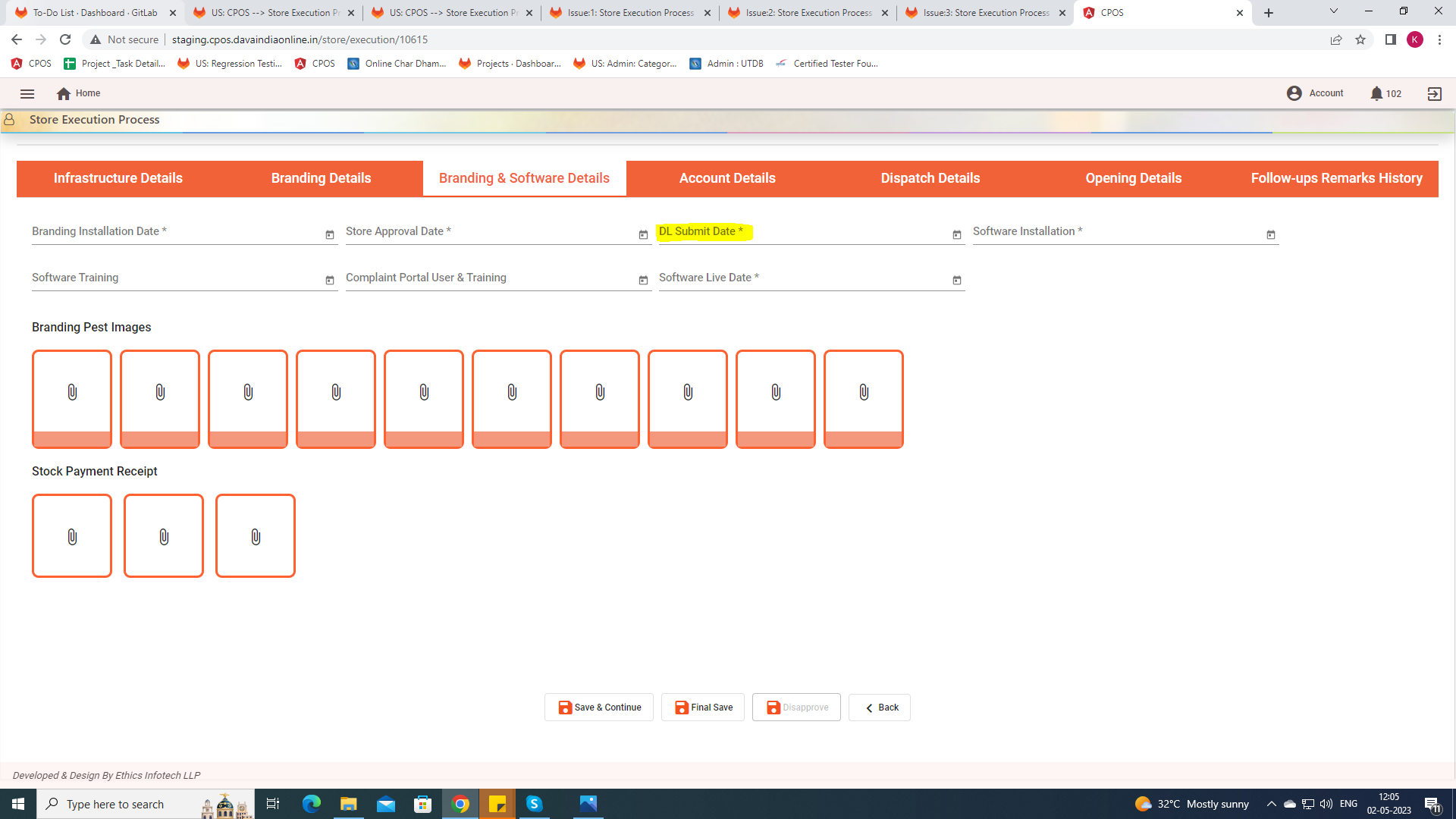Open the hamburger navigation menu
The height and width of the screenshot is (819, 1456).
[27, 94]
